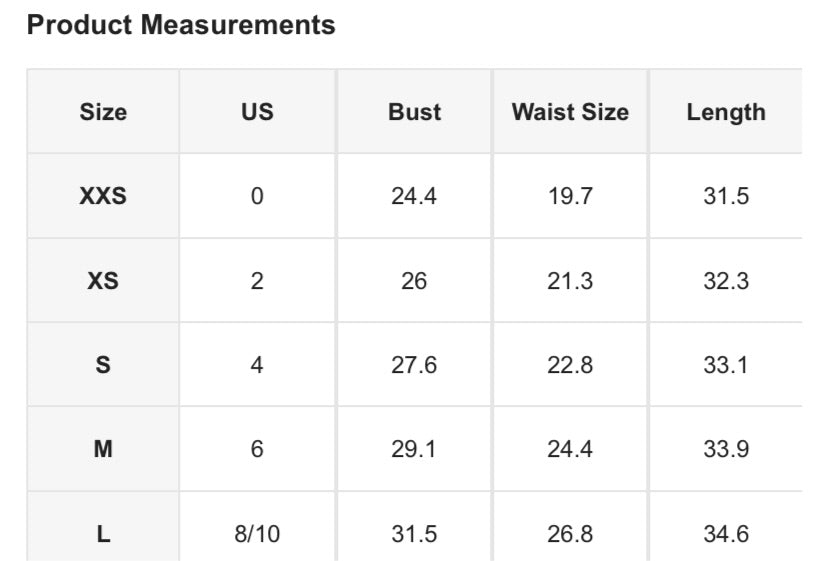Screen dimensions: 828x561
Task: Click the Product Measurements heading
Action: tap(181, 26)
